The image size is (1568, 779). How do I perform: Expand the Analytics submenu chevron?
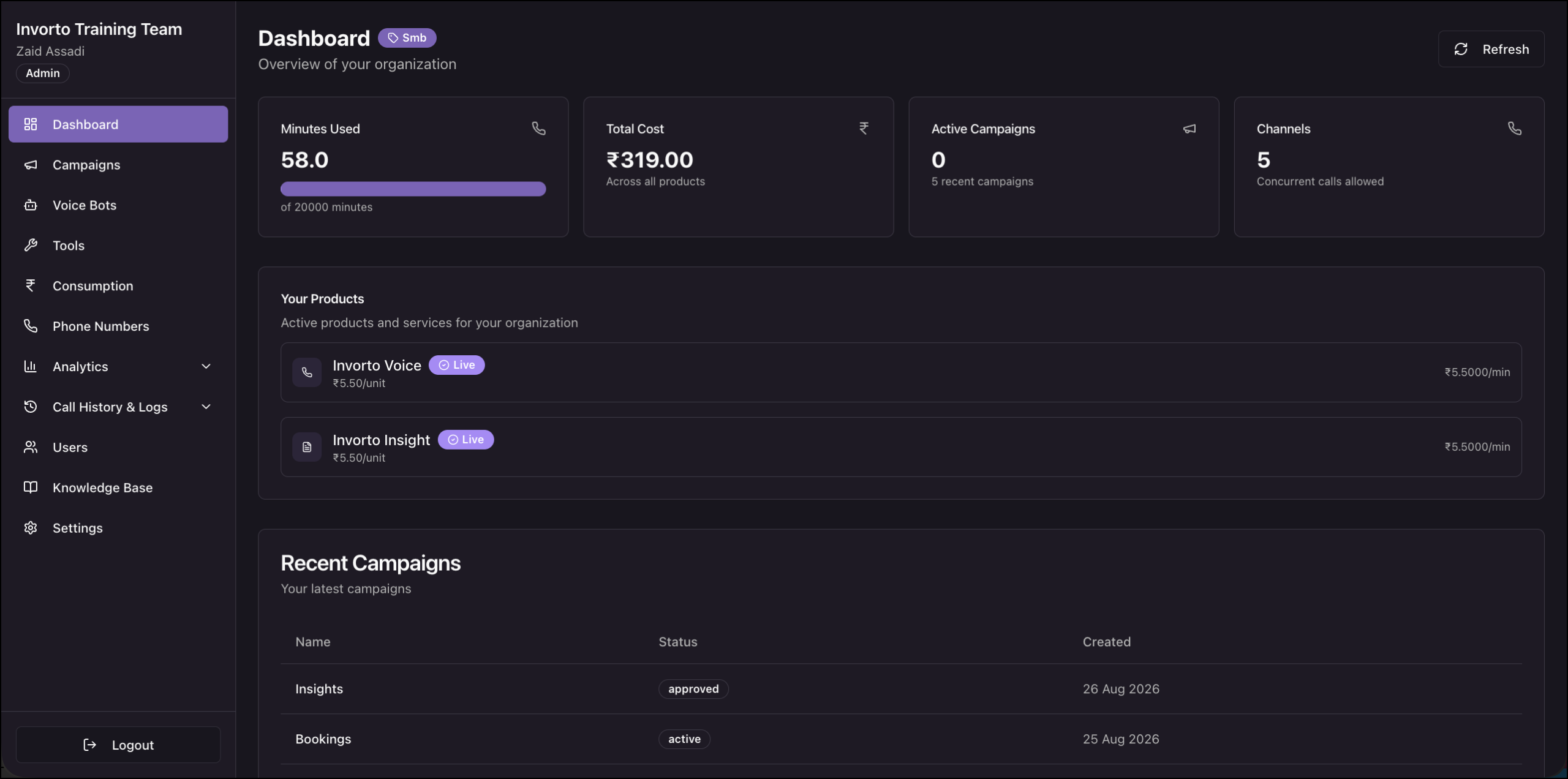click(x=206, y=366)
